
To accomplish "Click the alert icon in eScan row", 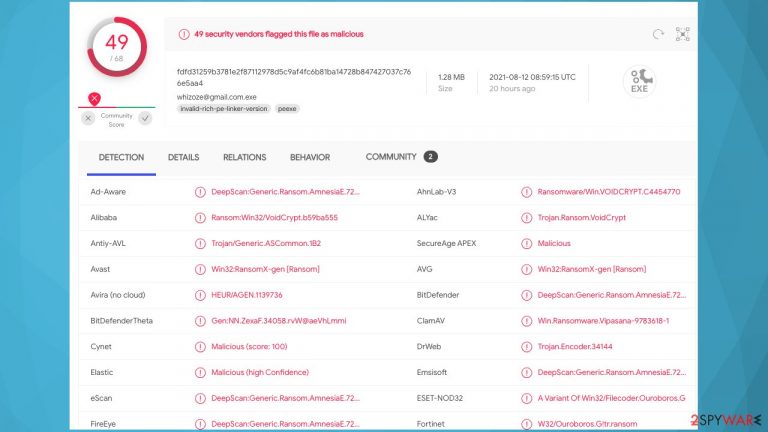I will (x=200, y=398).
